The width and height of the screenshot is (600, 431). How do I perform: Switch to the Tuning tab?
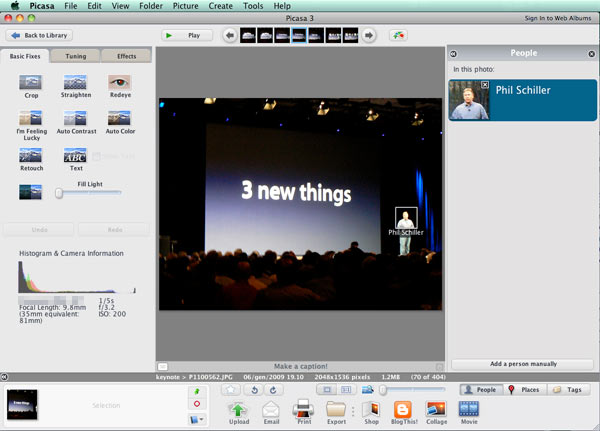click(76, 56)
